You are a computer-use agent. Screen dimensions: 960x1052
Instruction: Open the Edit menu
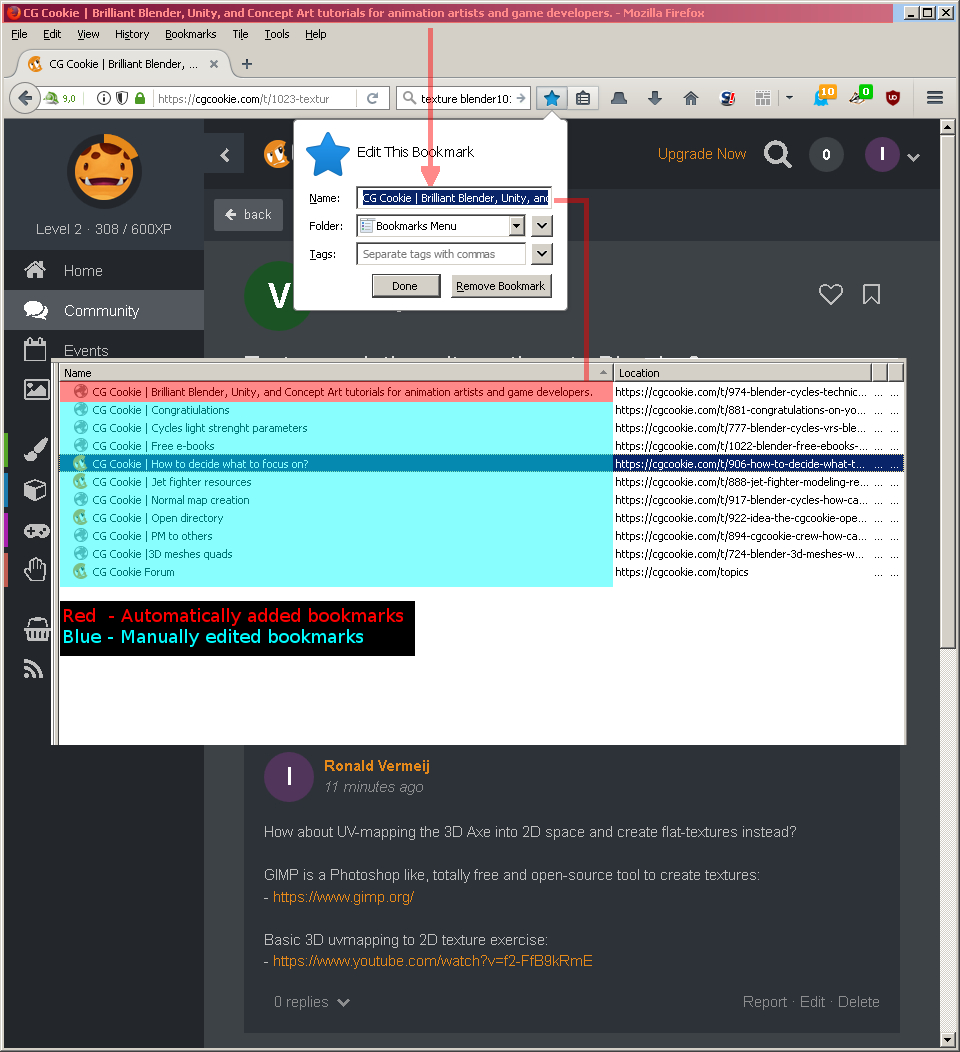pyautogui.click(x=52, y=34)
